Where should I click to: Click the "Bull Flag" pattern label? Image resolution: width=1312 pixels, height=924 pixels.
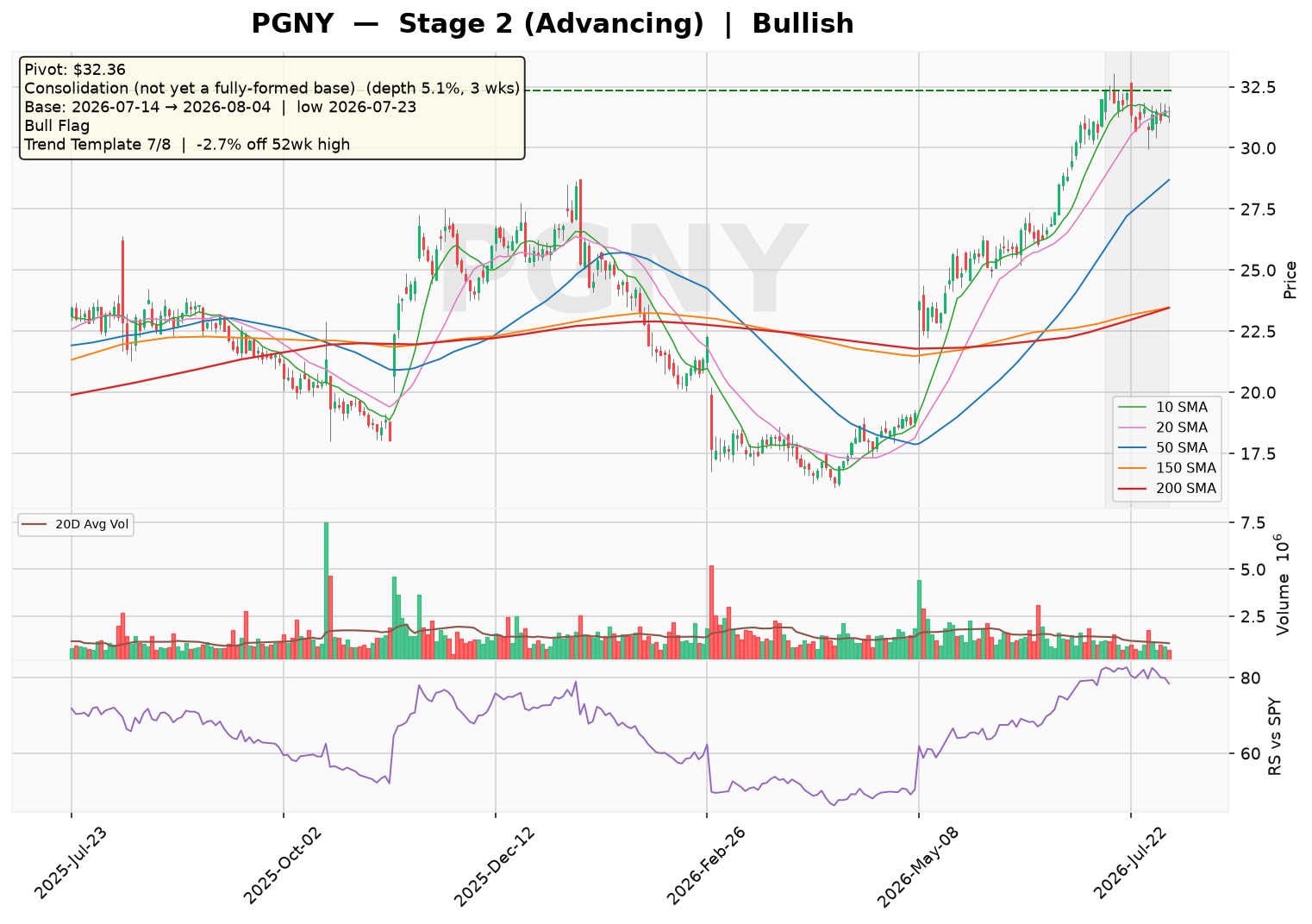(57, 126)
